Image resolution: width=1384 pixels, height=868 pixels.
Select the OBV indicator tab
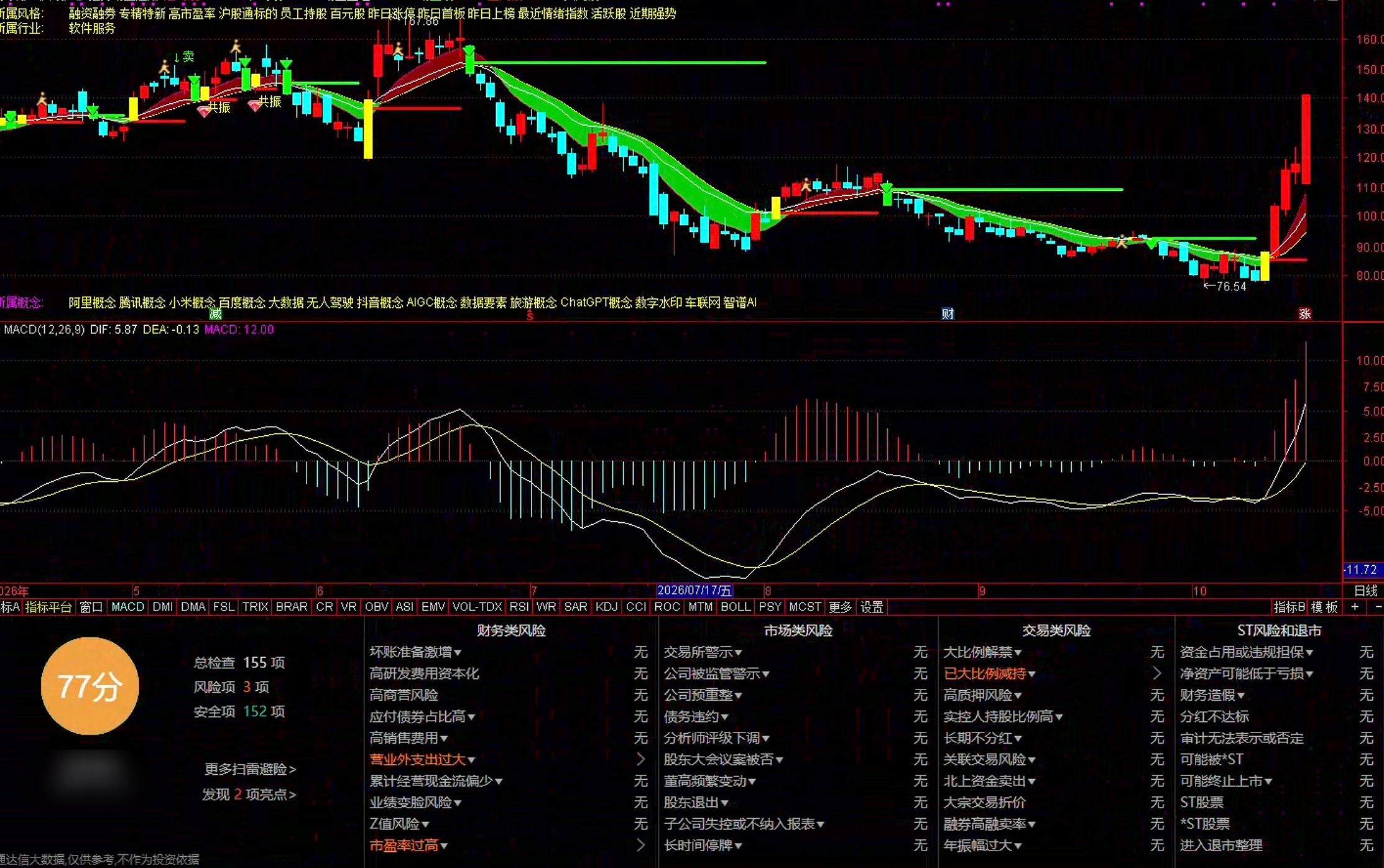tap(376, 607)
